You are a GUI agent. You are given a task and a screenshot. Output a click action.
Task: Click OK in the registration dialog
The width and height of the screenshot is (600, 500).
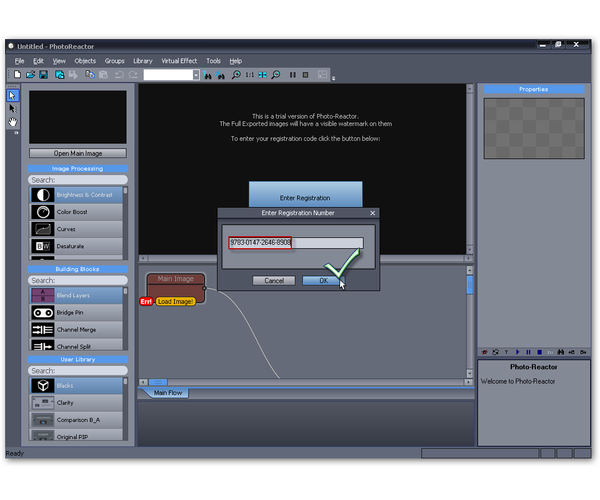pyautogui.click(x=323, y=281)
